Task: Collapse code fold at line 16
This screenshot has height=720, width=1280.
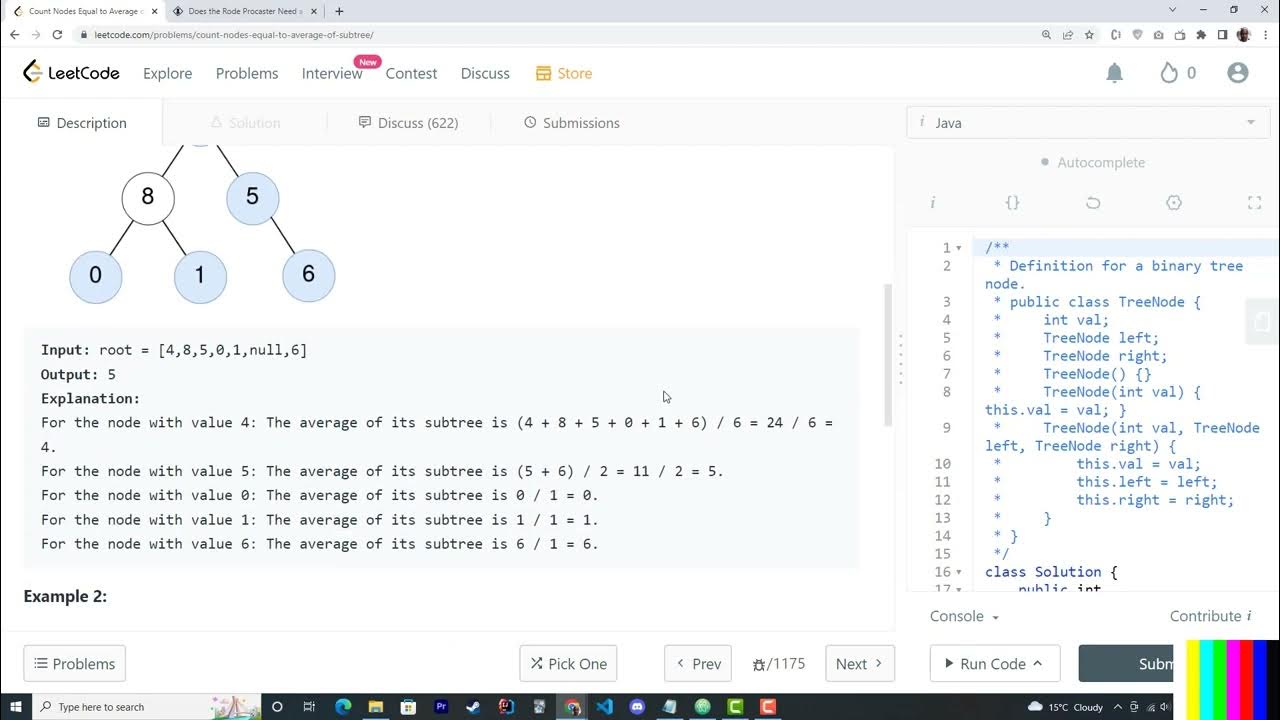Action: [x=959, y=572]
